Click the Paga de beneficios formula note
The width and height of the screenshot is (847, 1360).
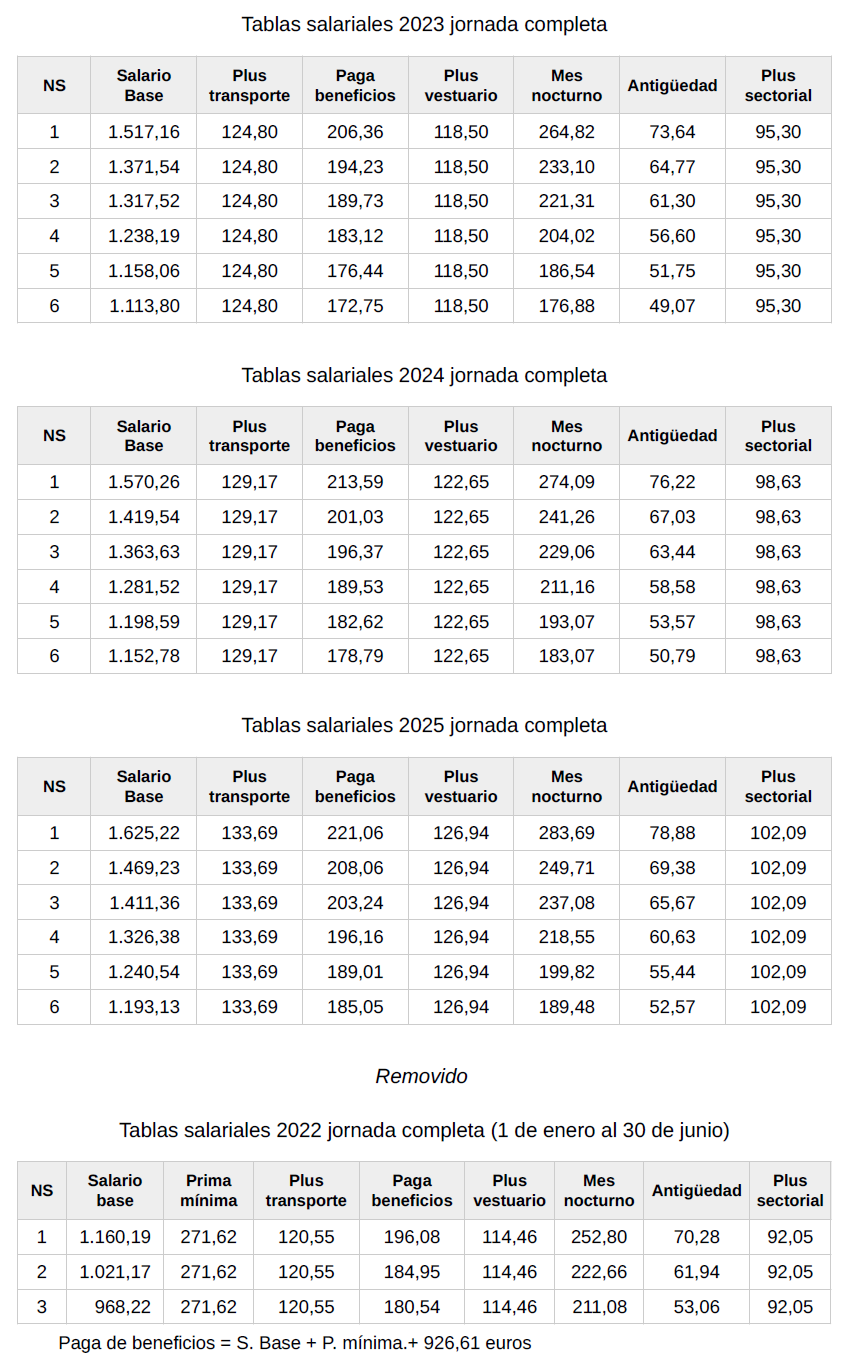pyautogui.click(x=295, y=1343)
